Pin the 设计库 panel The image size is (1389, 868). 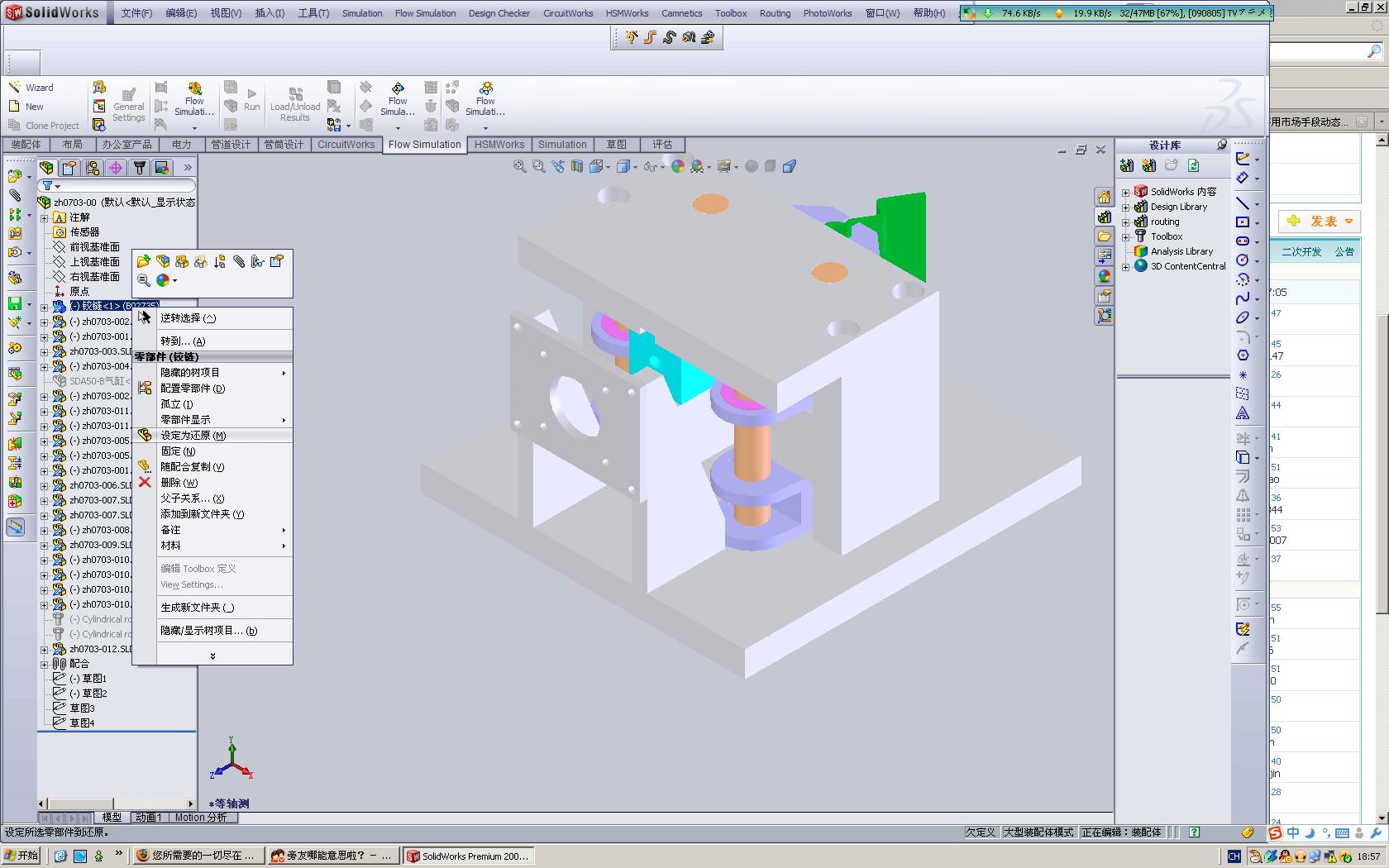coord(1222,145)
